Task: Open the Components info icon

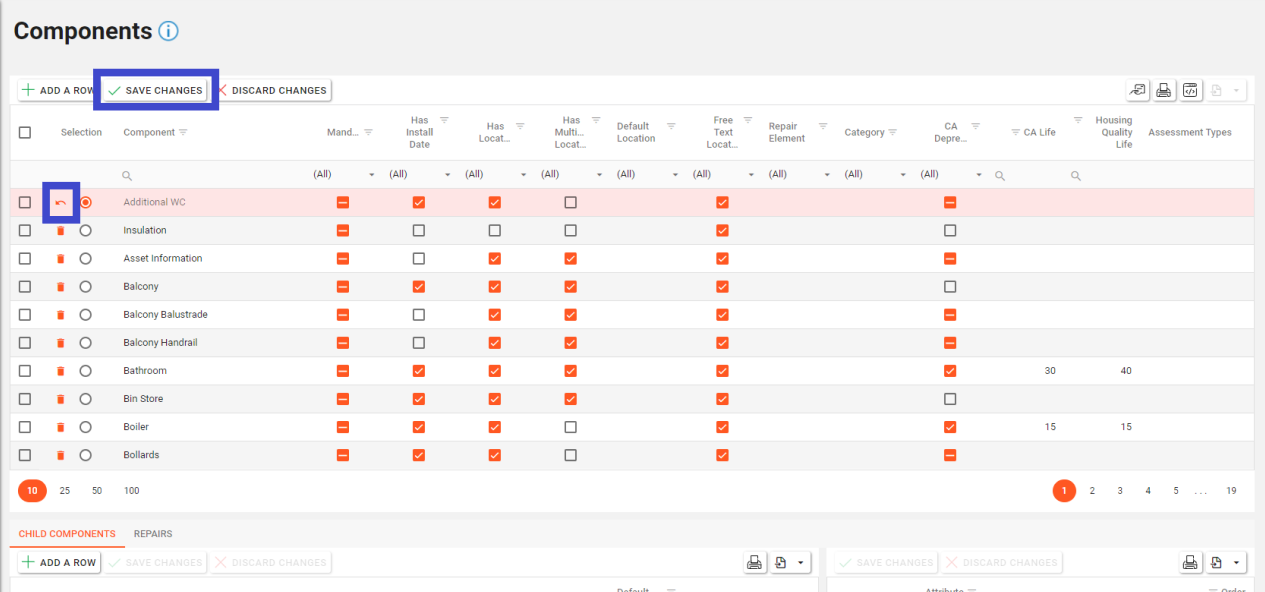Action: (168, 31)
